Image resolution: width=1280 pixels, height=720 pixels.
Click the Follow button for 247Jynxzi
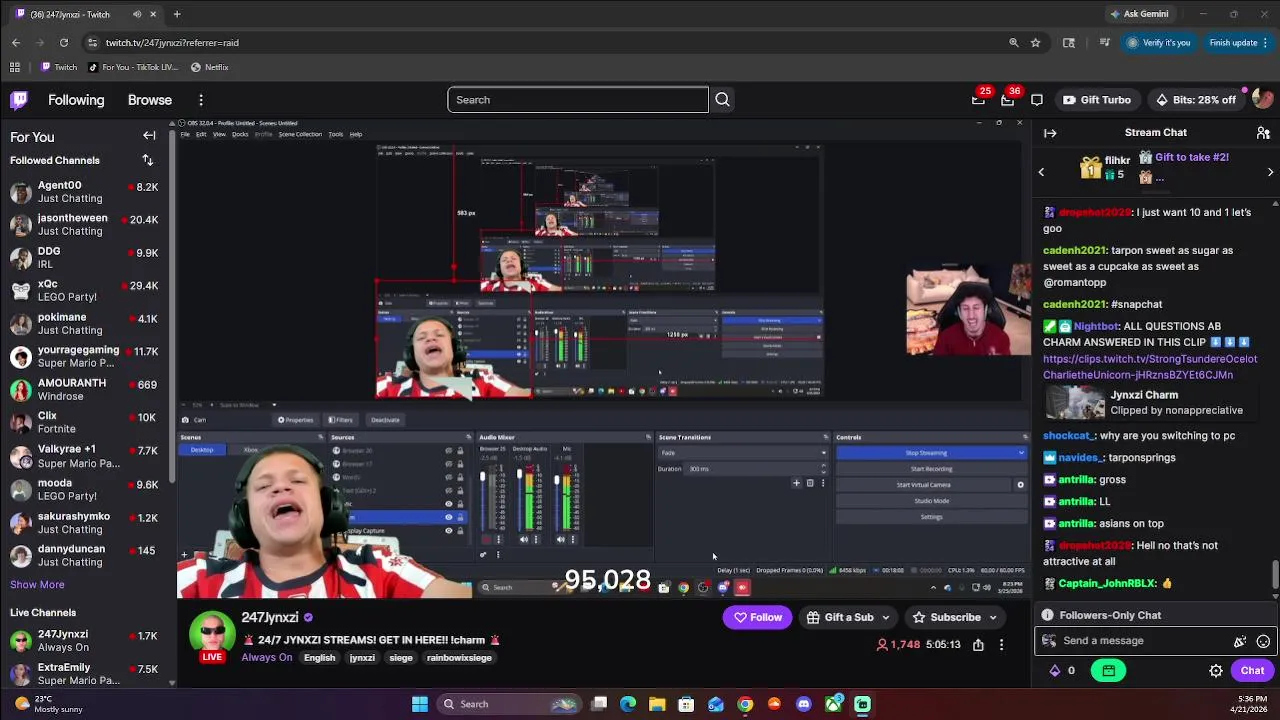click(758, 618)
